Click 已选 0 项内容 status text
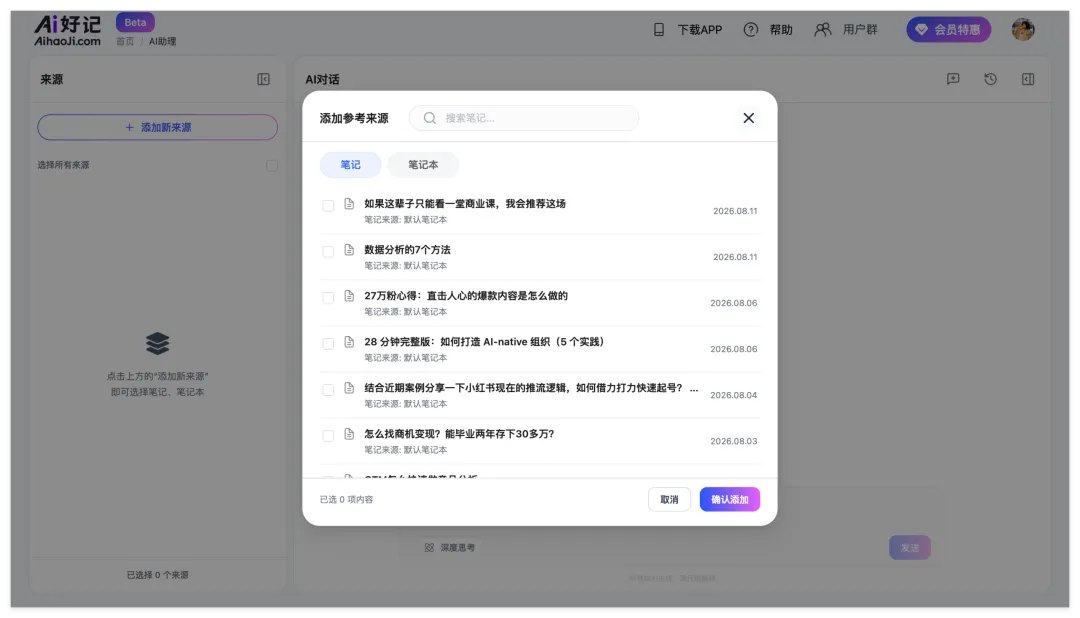 [346, 499]
